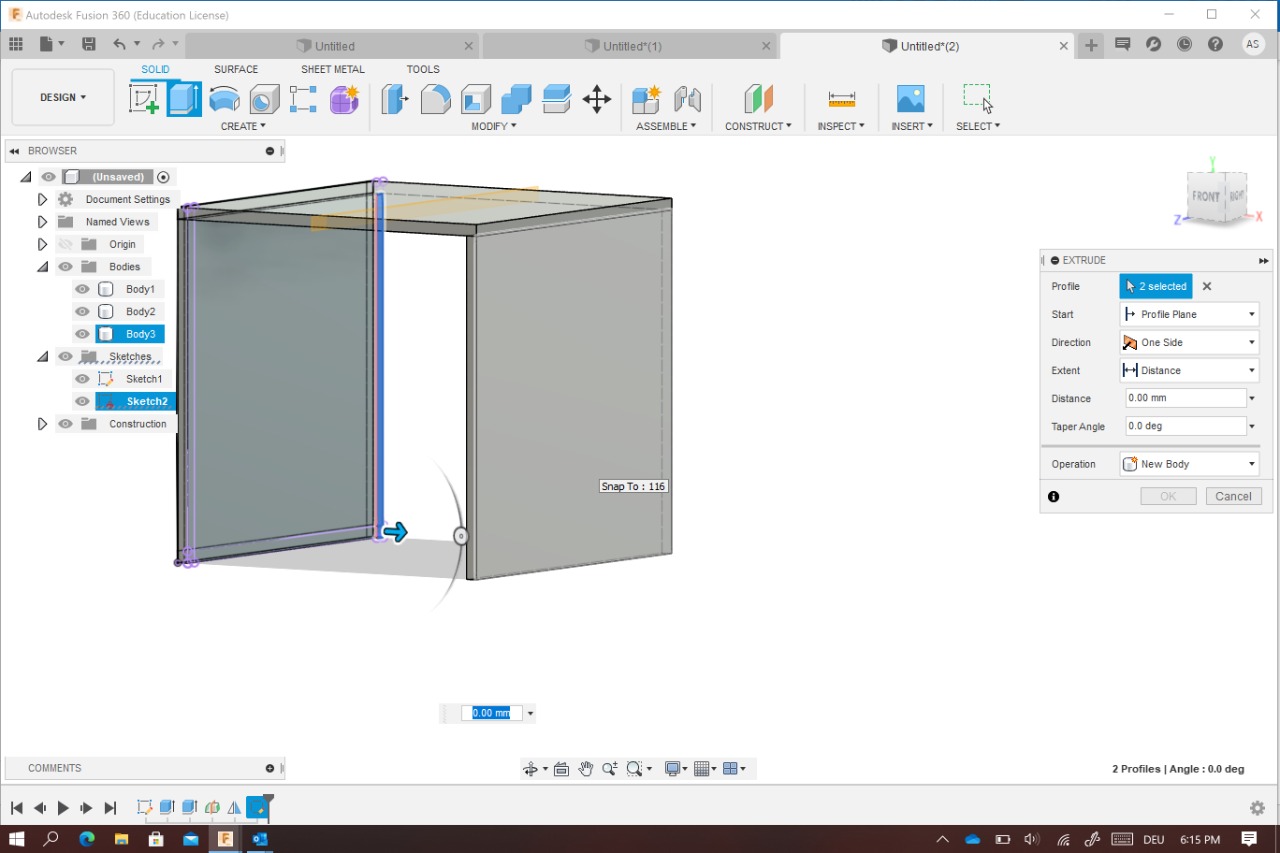Viewport: 1280px width, 853px height.
Task: Open the CREATE menu
Action: click(x=243, y=126)
